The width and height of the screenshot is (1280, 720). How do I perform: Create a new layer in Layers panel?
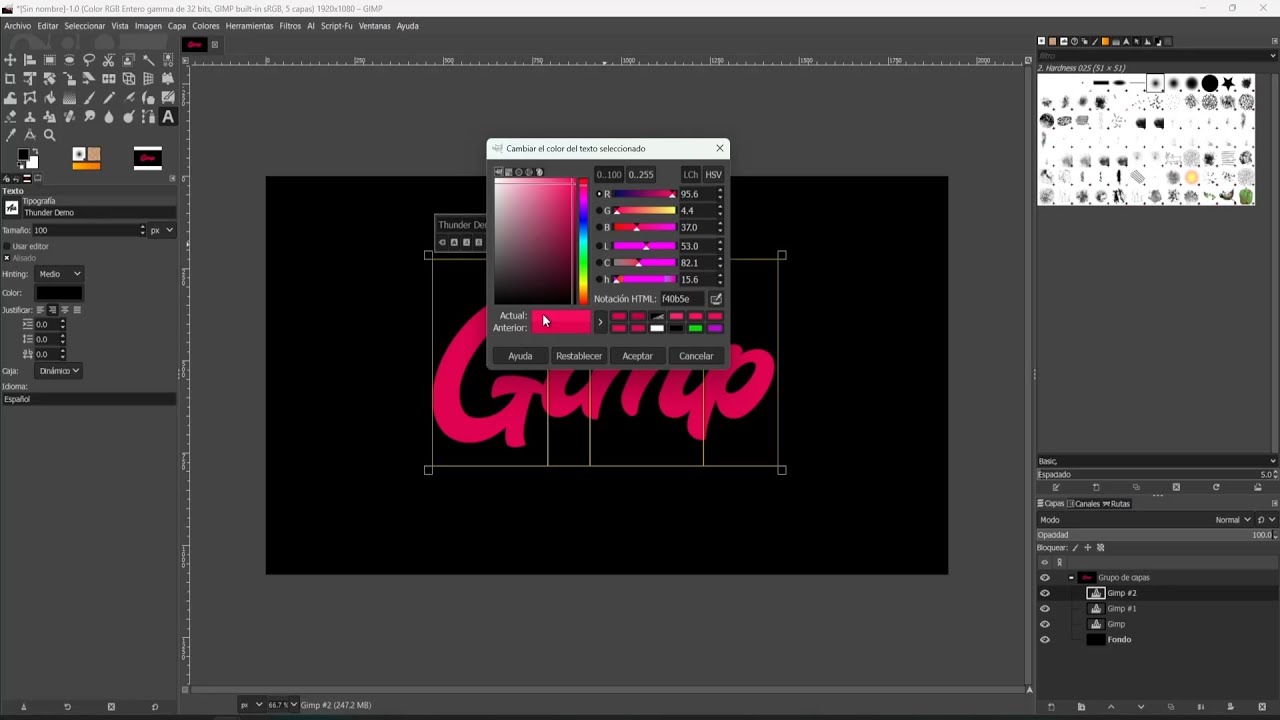tap(1051, 707)
